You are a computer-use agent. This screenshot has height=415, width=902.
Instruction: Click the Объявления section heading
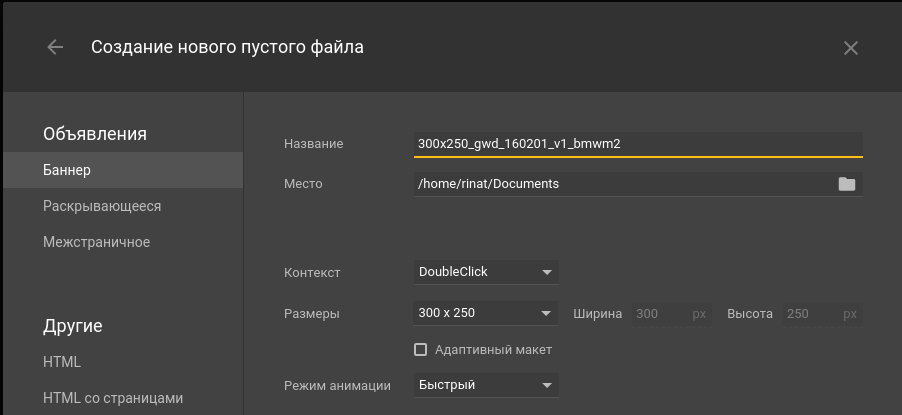(95, 134)
